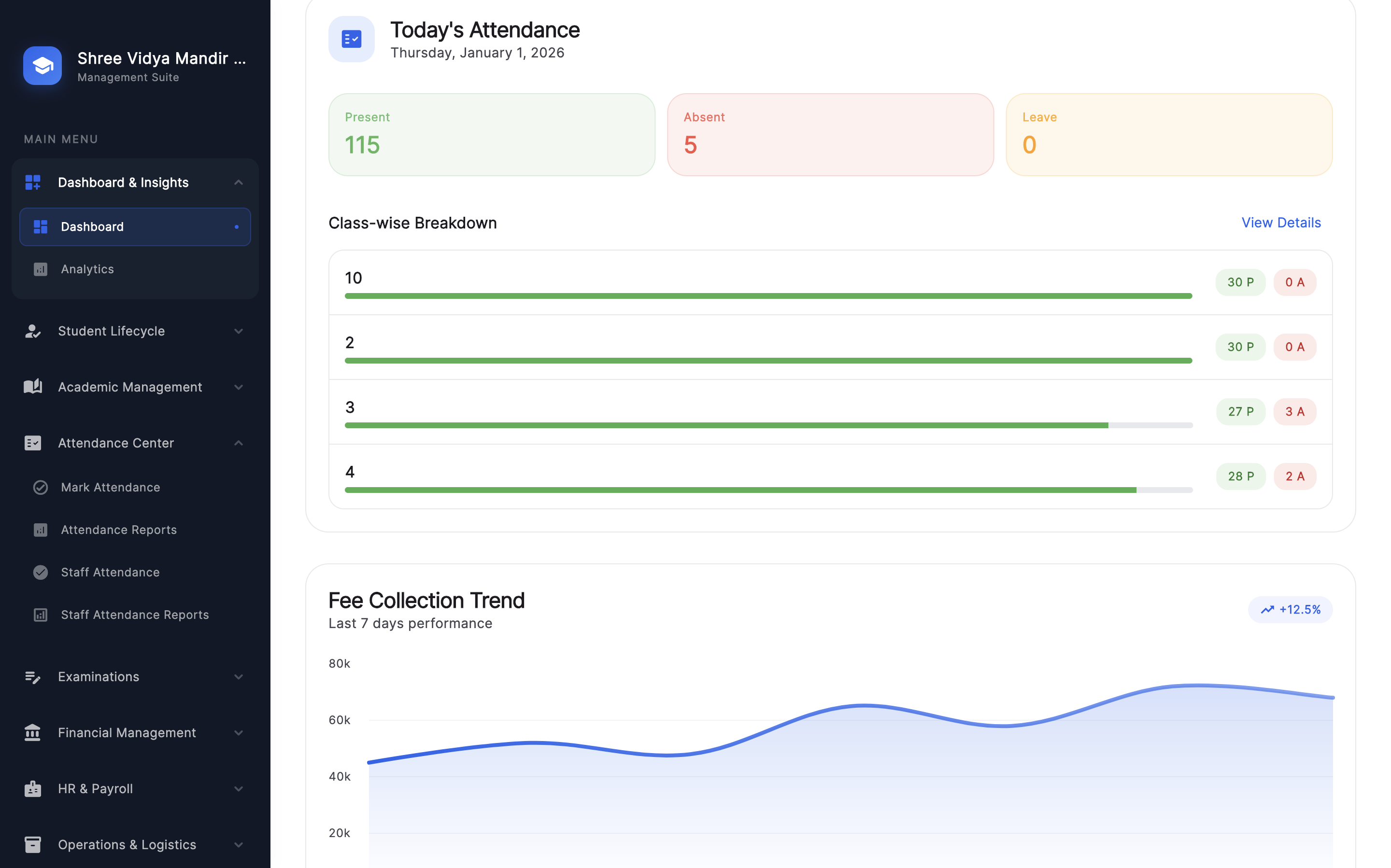Image resolution: width=1391 pixels, height=868 pixels.
Task: Click the Attendance Reports chart icon
Action: tap(40, 529)
